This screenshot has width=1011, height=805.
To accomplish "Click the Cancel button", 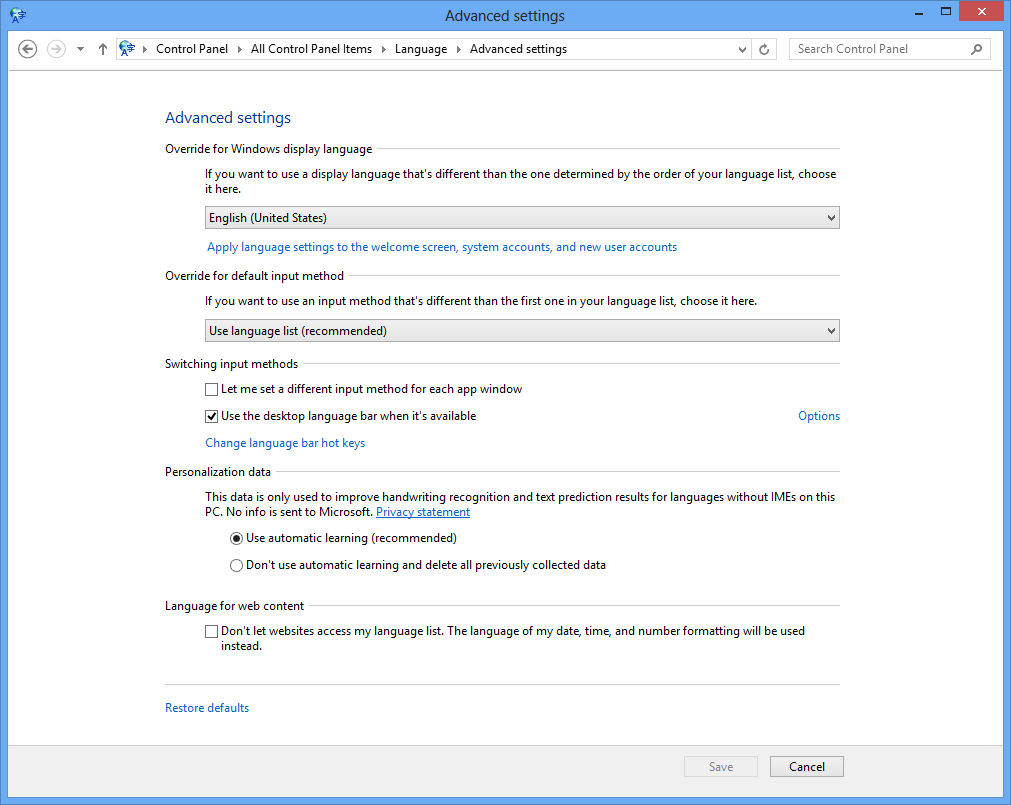I will [807, 766].
